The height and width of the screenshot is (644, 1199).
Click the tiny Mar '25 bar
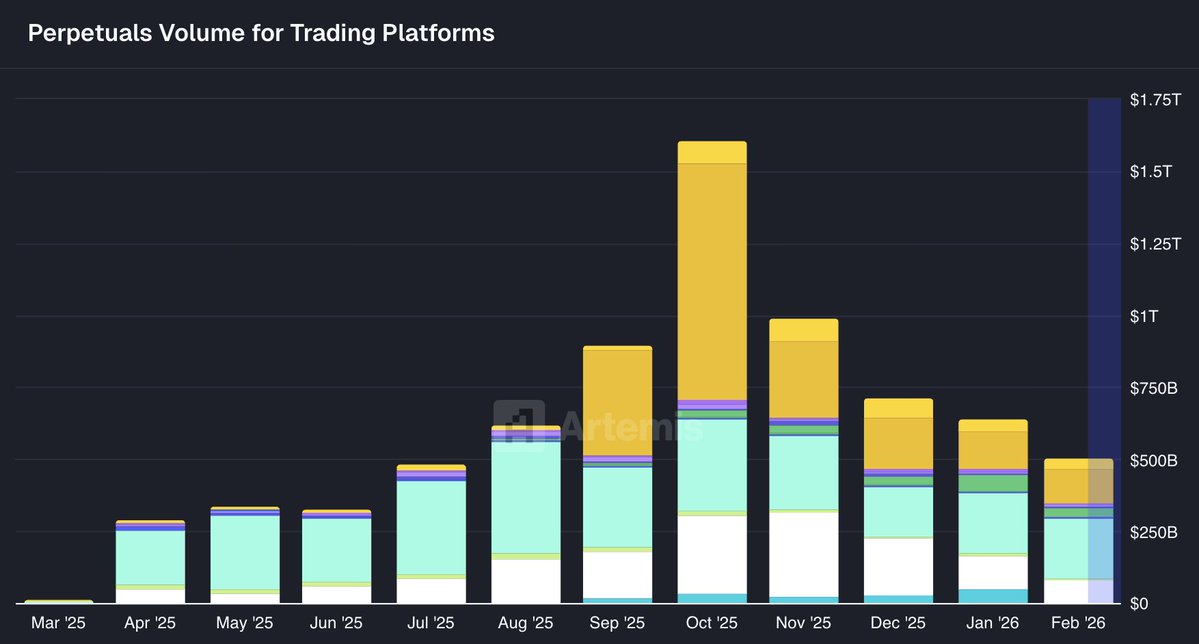click(x=59, y=601)
